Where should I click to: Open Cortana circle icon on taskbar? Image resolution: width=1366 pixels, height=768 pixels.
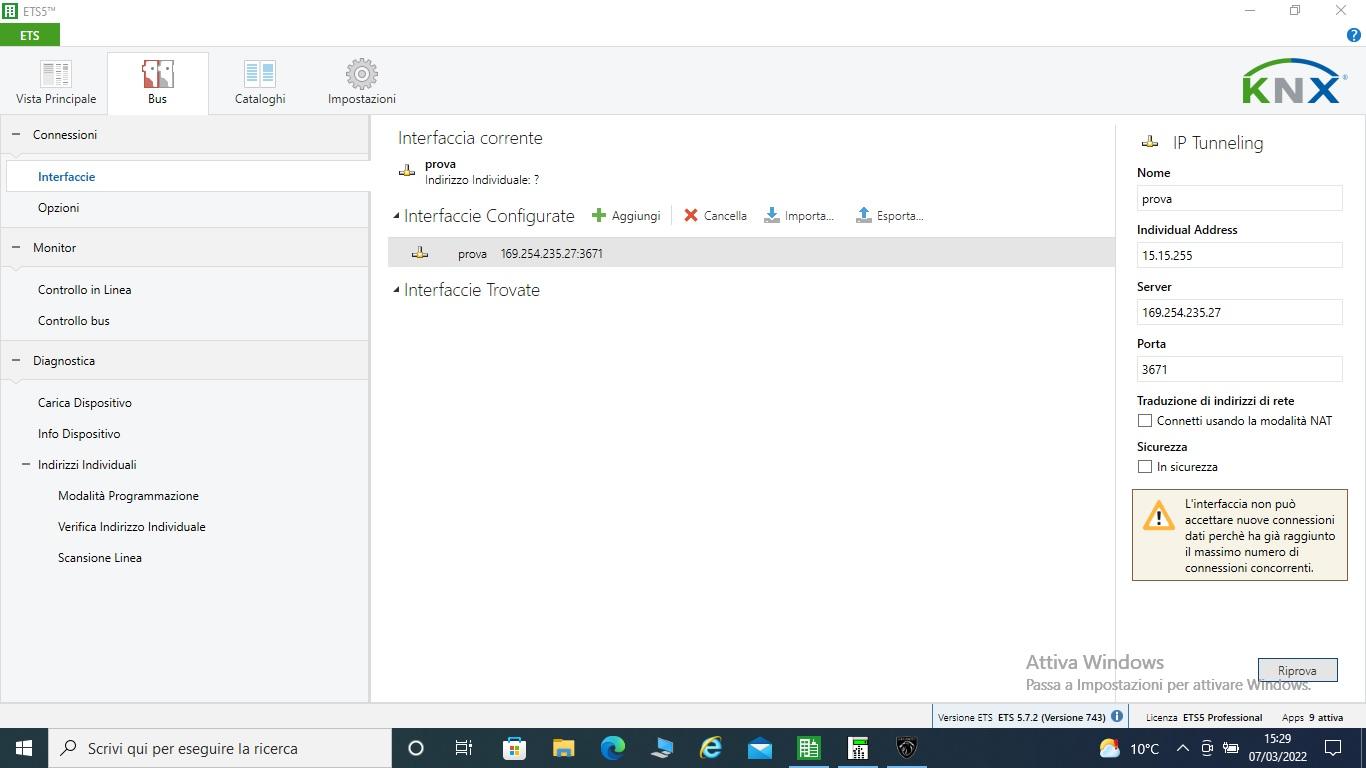(x=416, y=748)
